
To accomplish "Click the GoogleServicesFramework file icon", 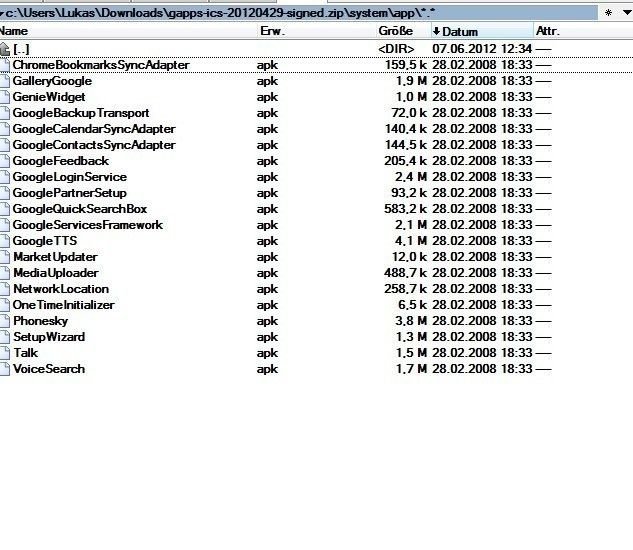I will click(4, 225).
